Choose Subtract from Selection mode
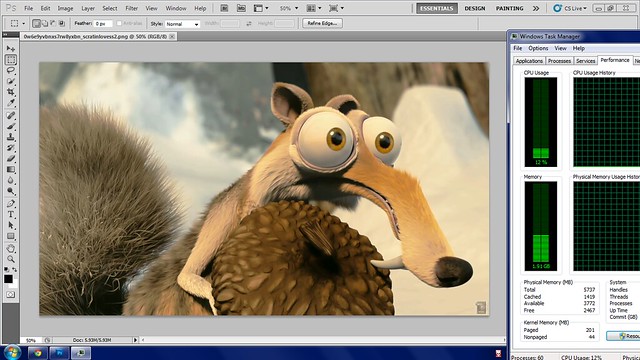The image size is (640, 360). click(x=53, y=24)
